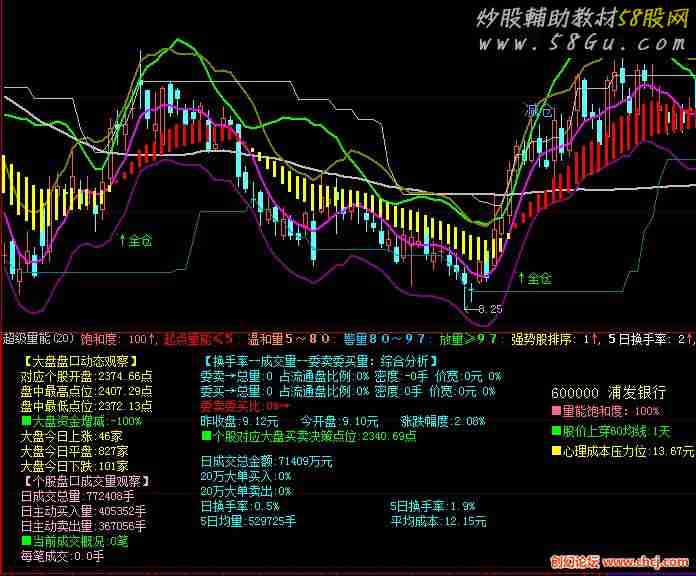Click the 委买→总量:0 row

coord(348,391)
